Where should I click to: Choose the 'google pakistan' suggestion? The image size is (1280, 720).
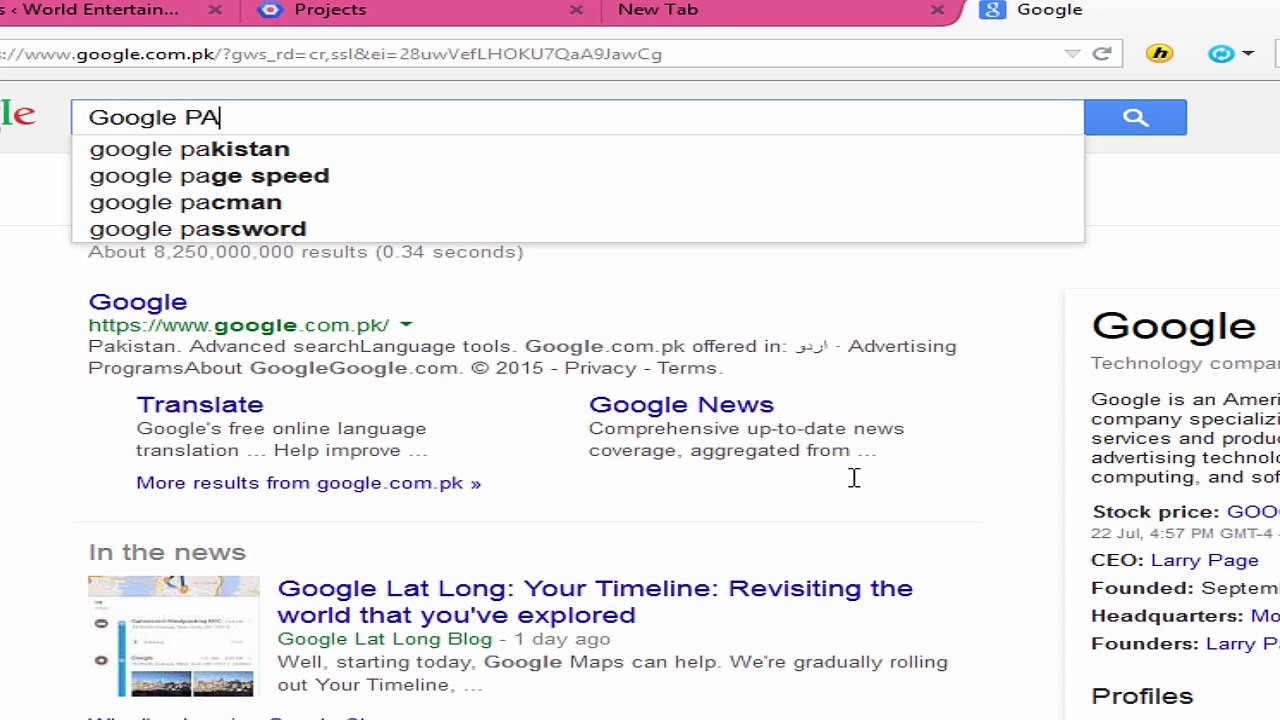(x=577, y=149)
